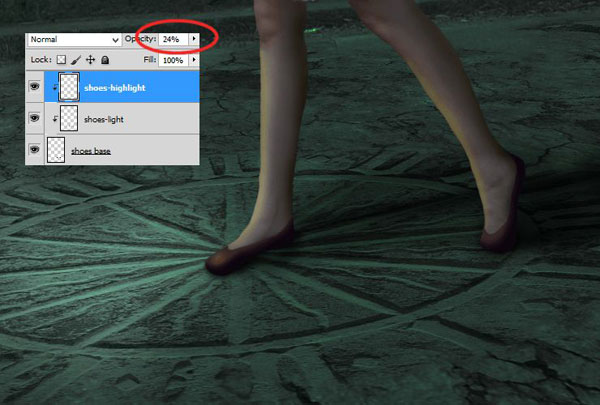Click the clipping mask arrow on shoes-light
The width and height of the screenshot is (600, 405).
(55, 119)
